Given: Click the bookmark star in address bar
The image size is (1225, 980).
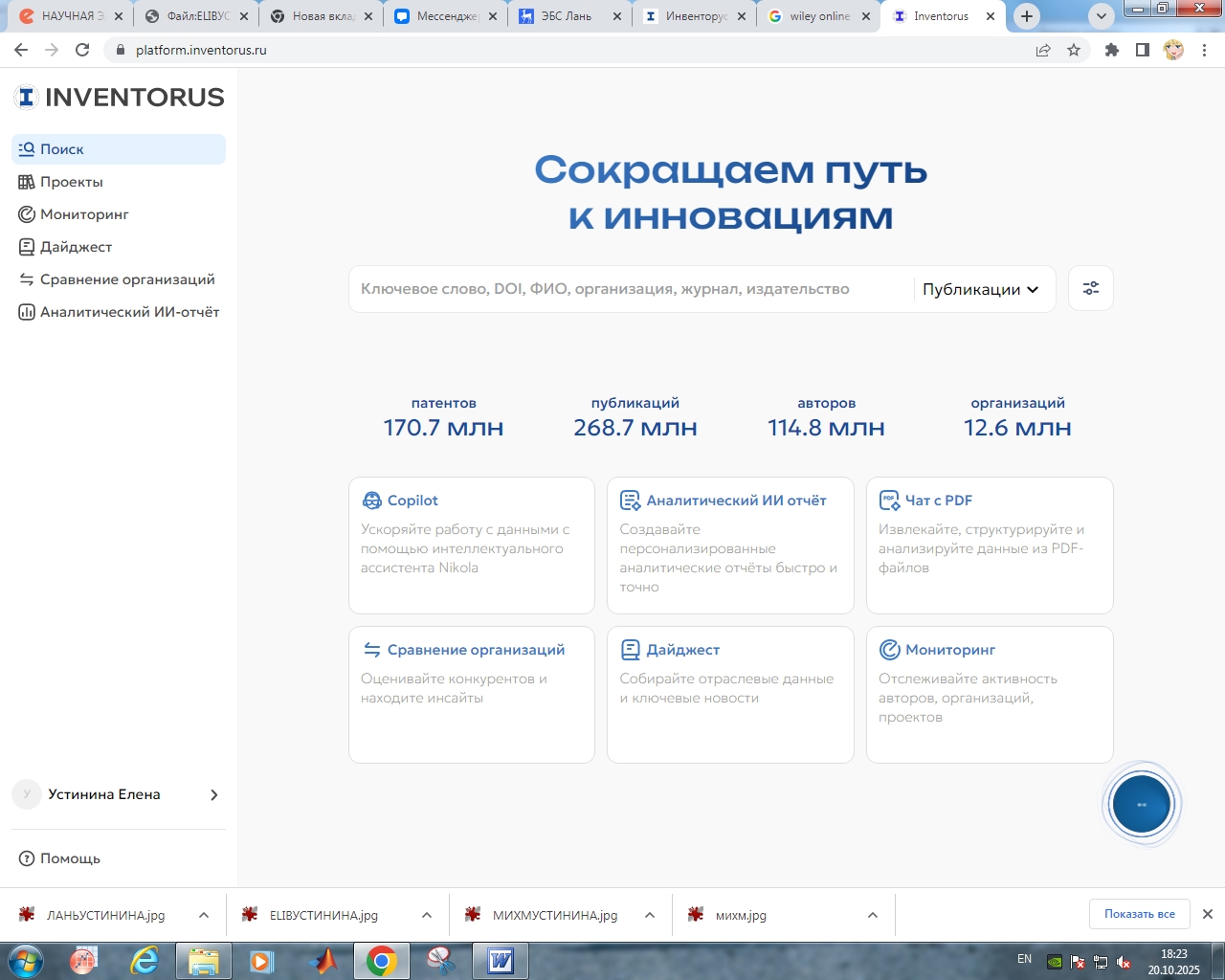Looking at the screenshot, I should click(x=1074, y=50).
